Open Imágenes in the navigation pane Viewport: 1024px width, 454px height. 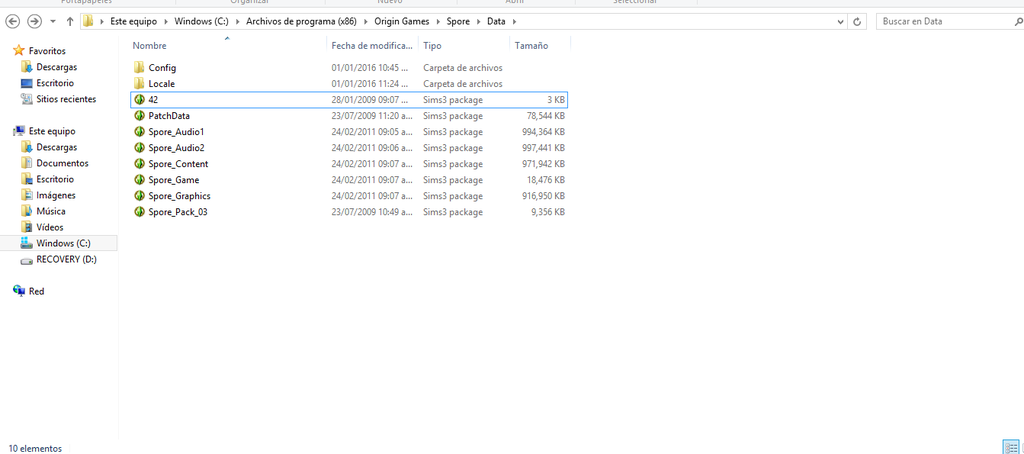click(x=56, y=195)
